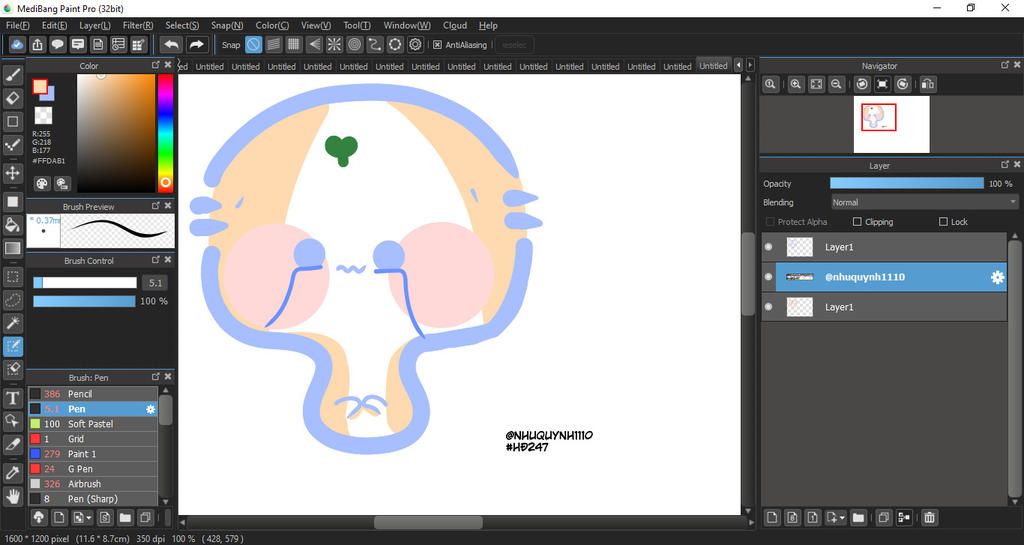
Task: Enable circle snap guide
Action: tap(355, 44)
